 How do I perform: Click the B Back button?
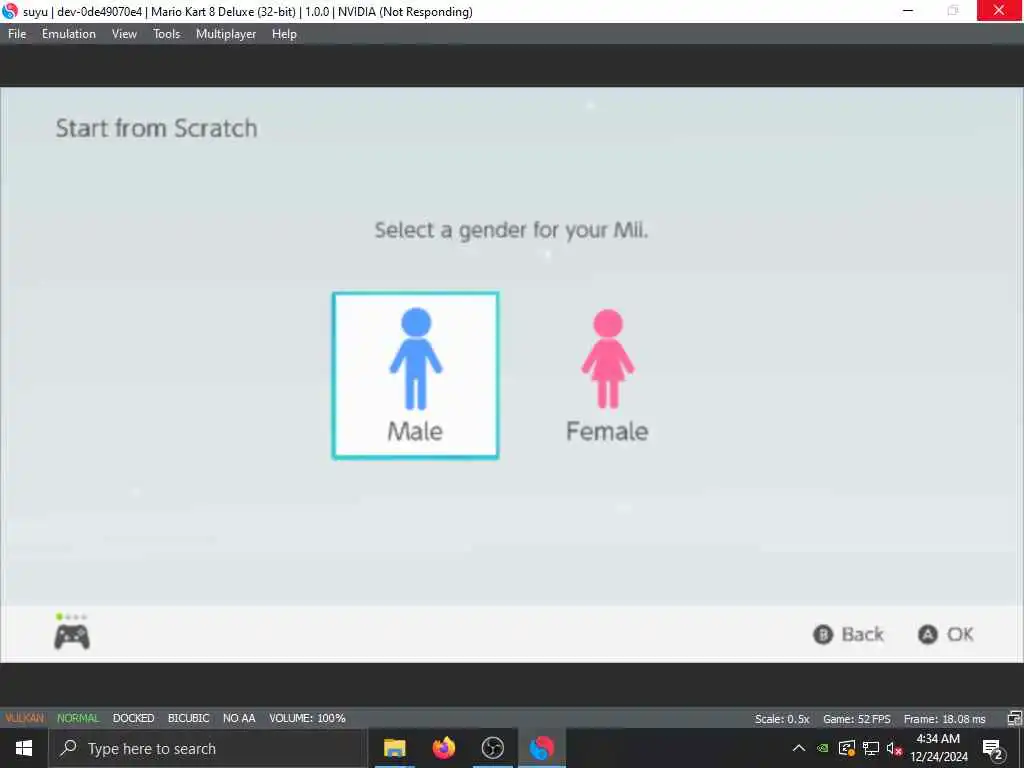click(848, 634)
